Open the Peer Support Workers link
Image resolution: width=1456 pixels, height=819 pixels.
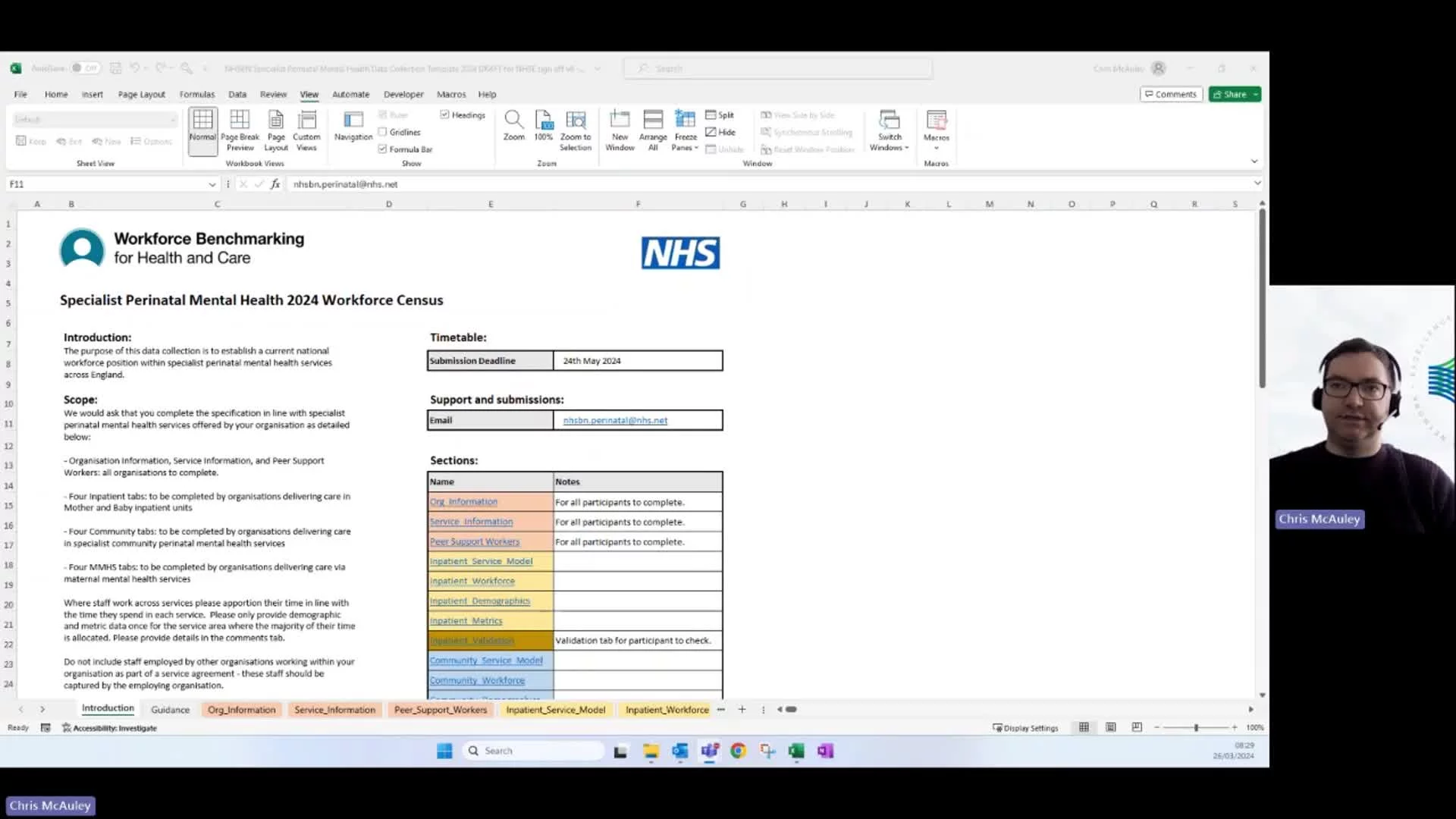point(475,541)
